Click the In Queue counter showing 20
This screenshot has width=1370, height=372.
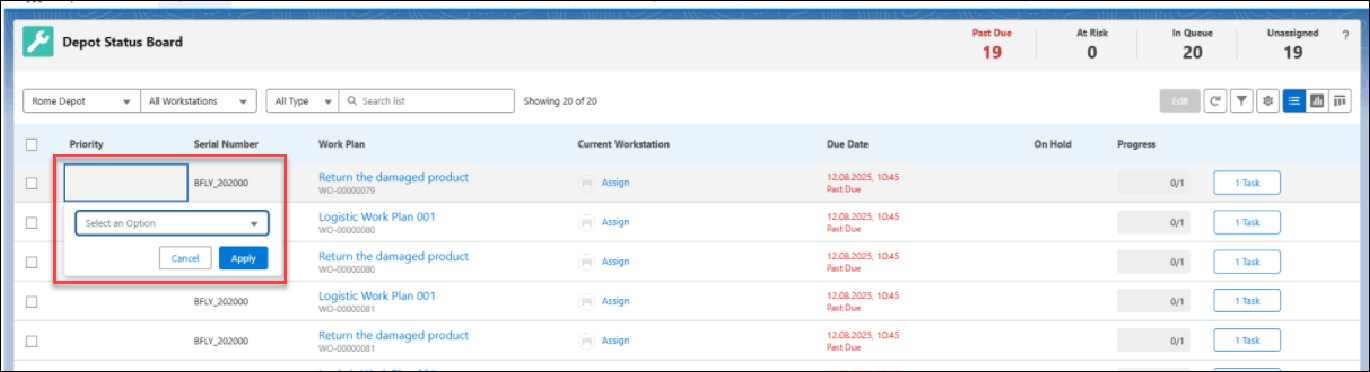pos(1192,44)
